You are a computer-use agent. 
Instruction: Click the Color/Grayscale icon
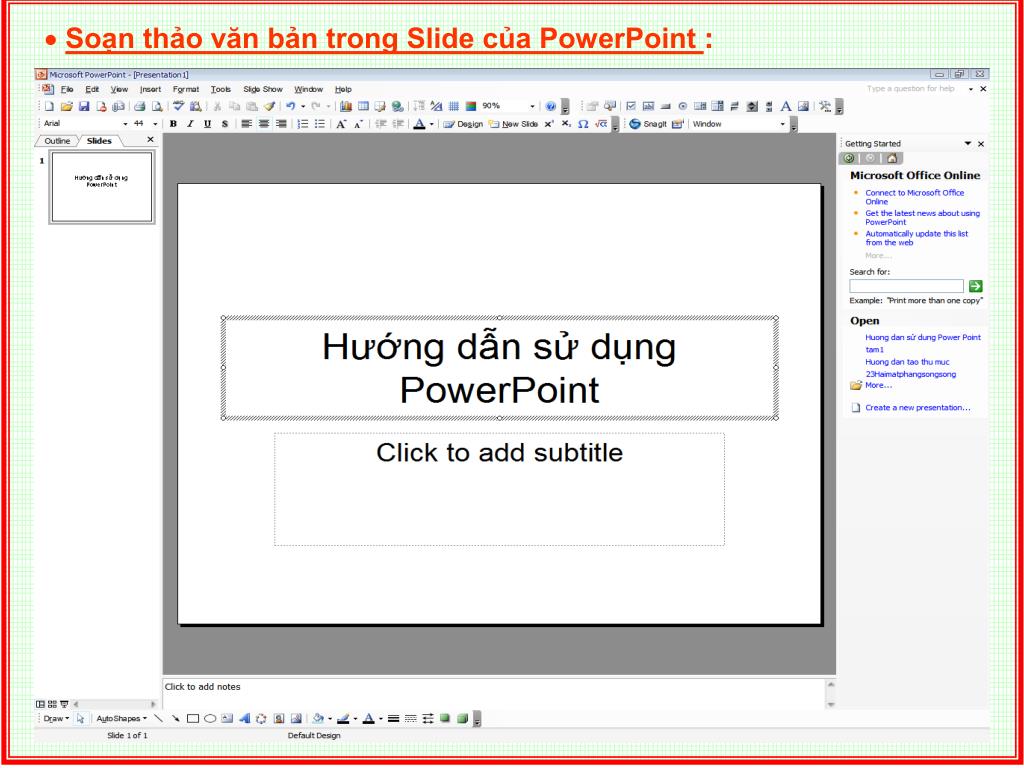[470, 106]
